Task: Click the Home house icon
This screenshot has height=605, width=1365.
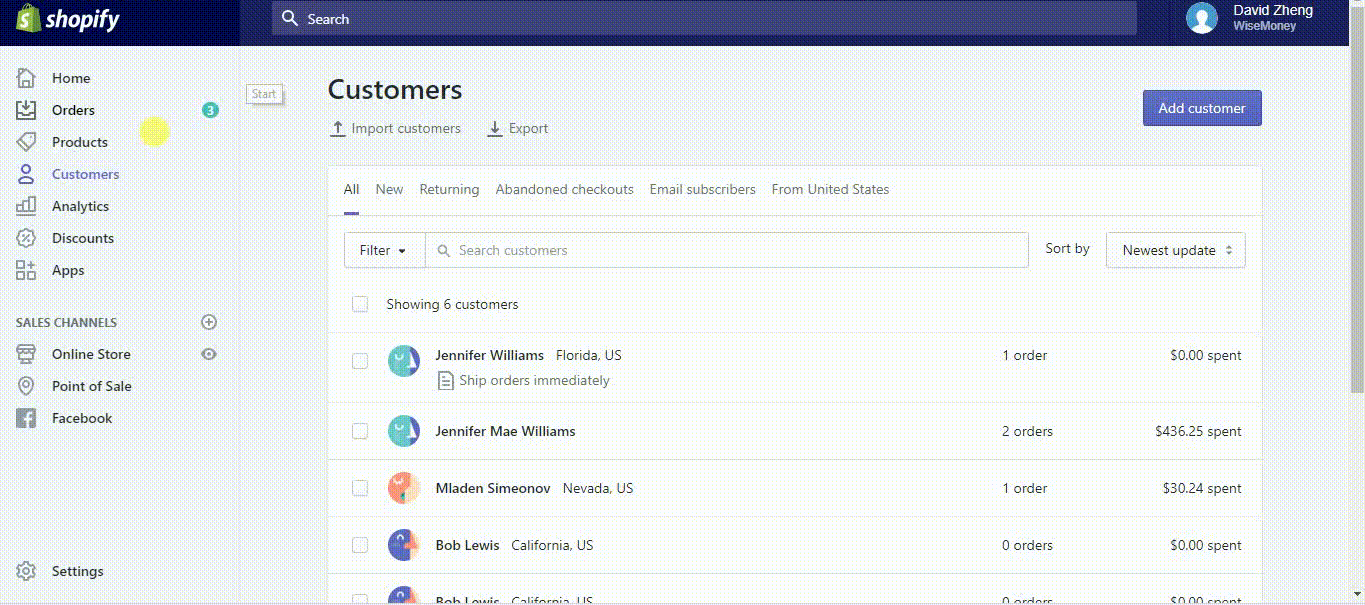Action: click(x=26, y=78)
